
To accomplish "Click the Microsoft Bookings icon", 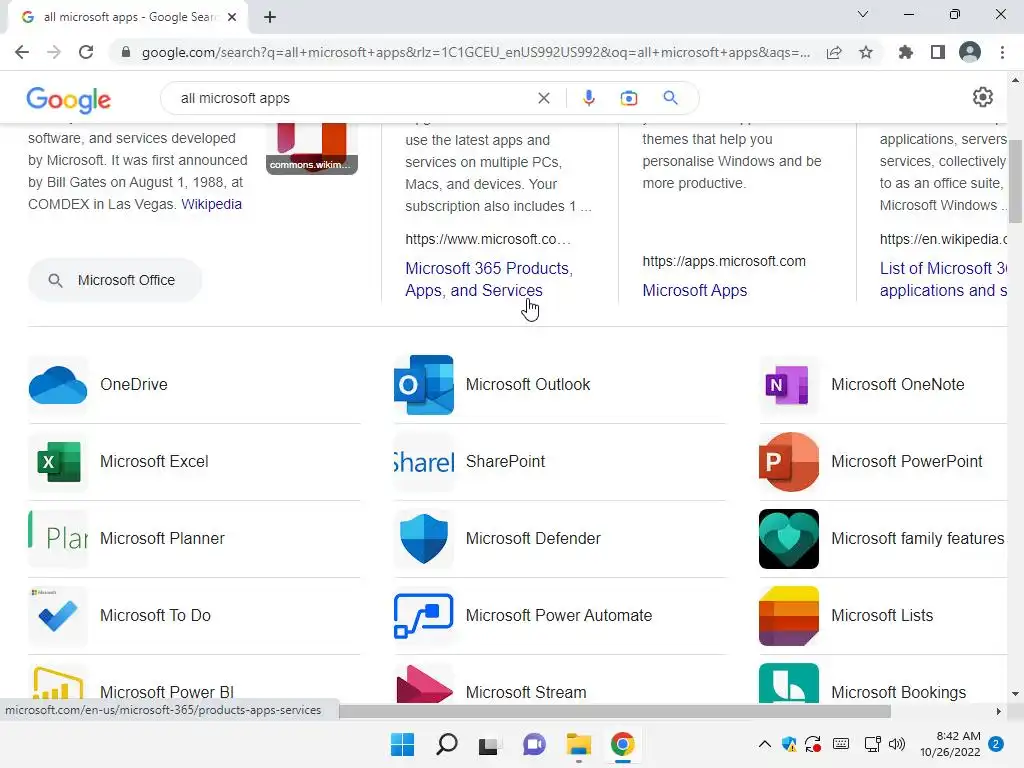I will coord(789,684).
